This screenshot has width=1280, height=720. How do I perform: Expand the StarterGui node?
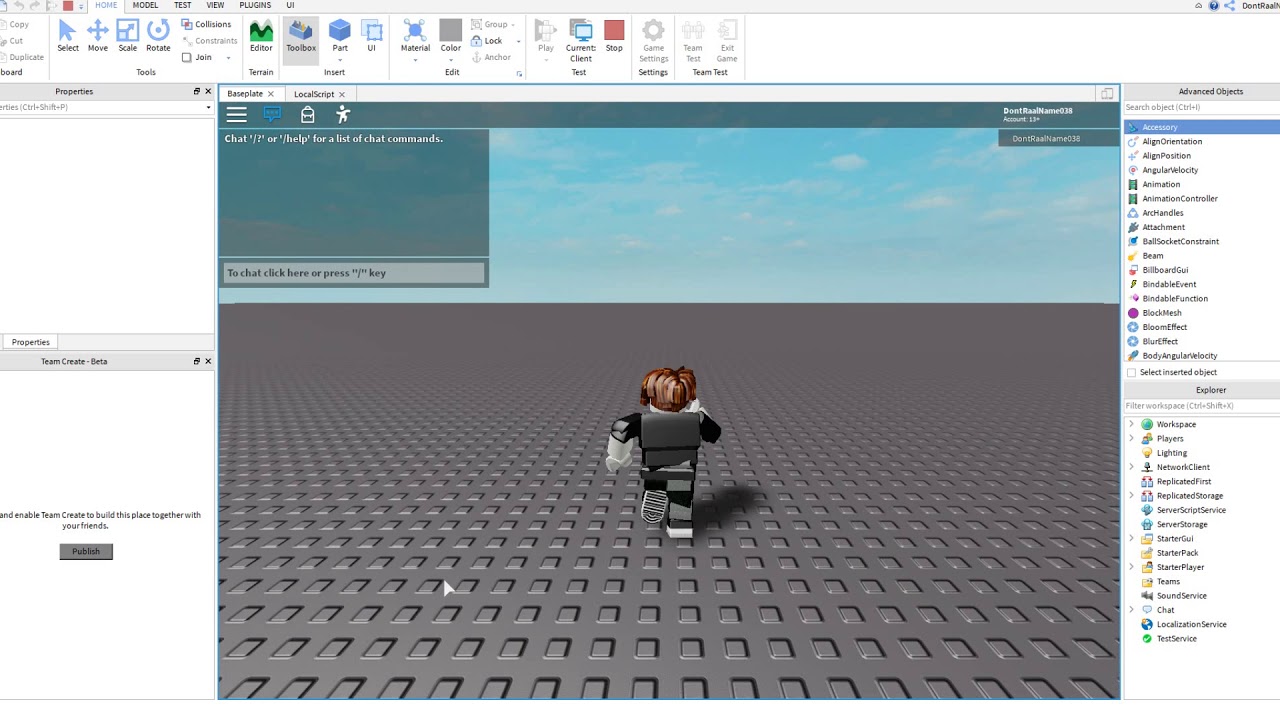(1131, 538)
